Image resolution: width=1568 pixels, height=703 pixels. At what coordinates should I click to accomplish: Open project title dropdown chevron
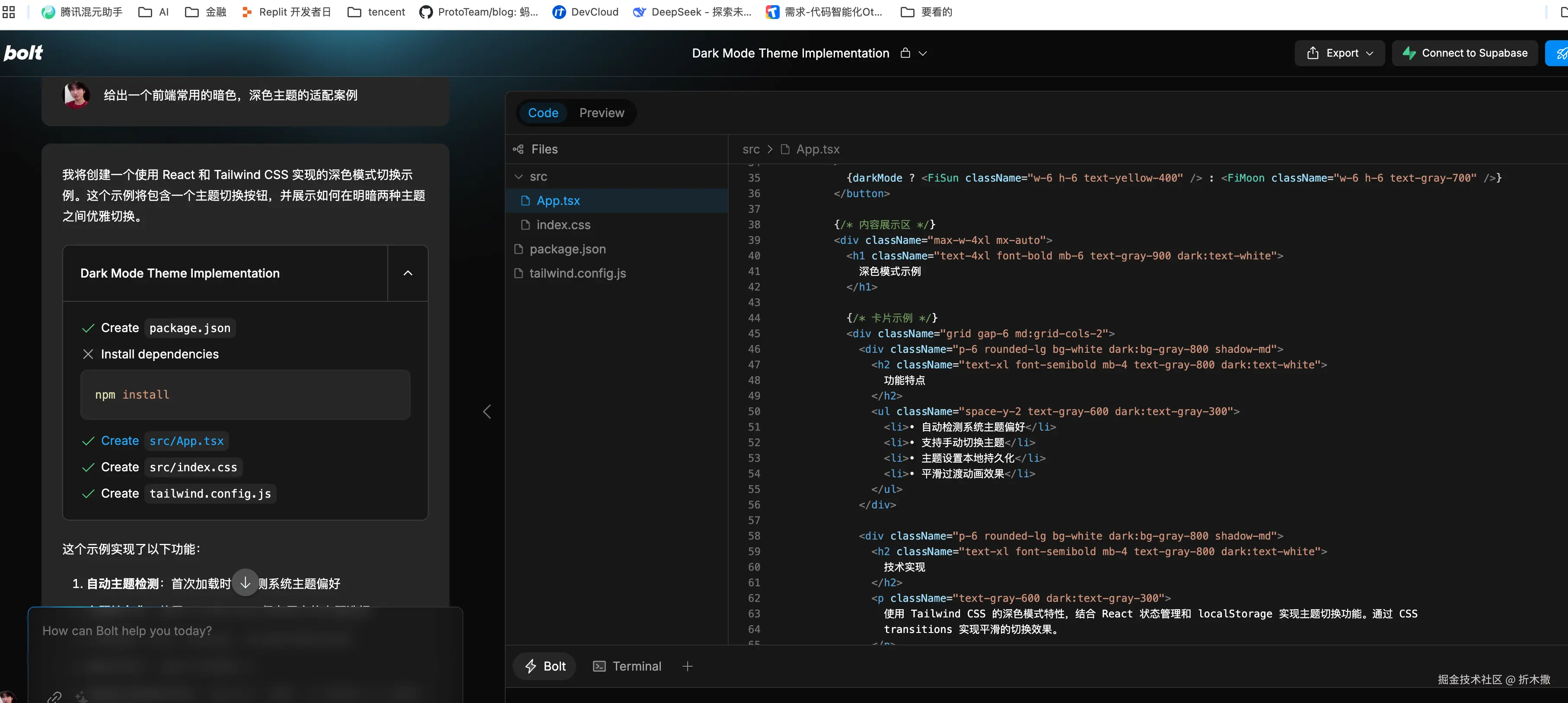coord(923,54)
